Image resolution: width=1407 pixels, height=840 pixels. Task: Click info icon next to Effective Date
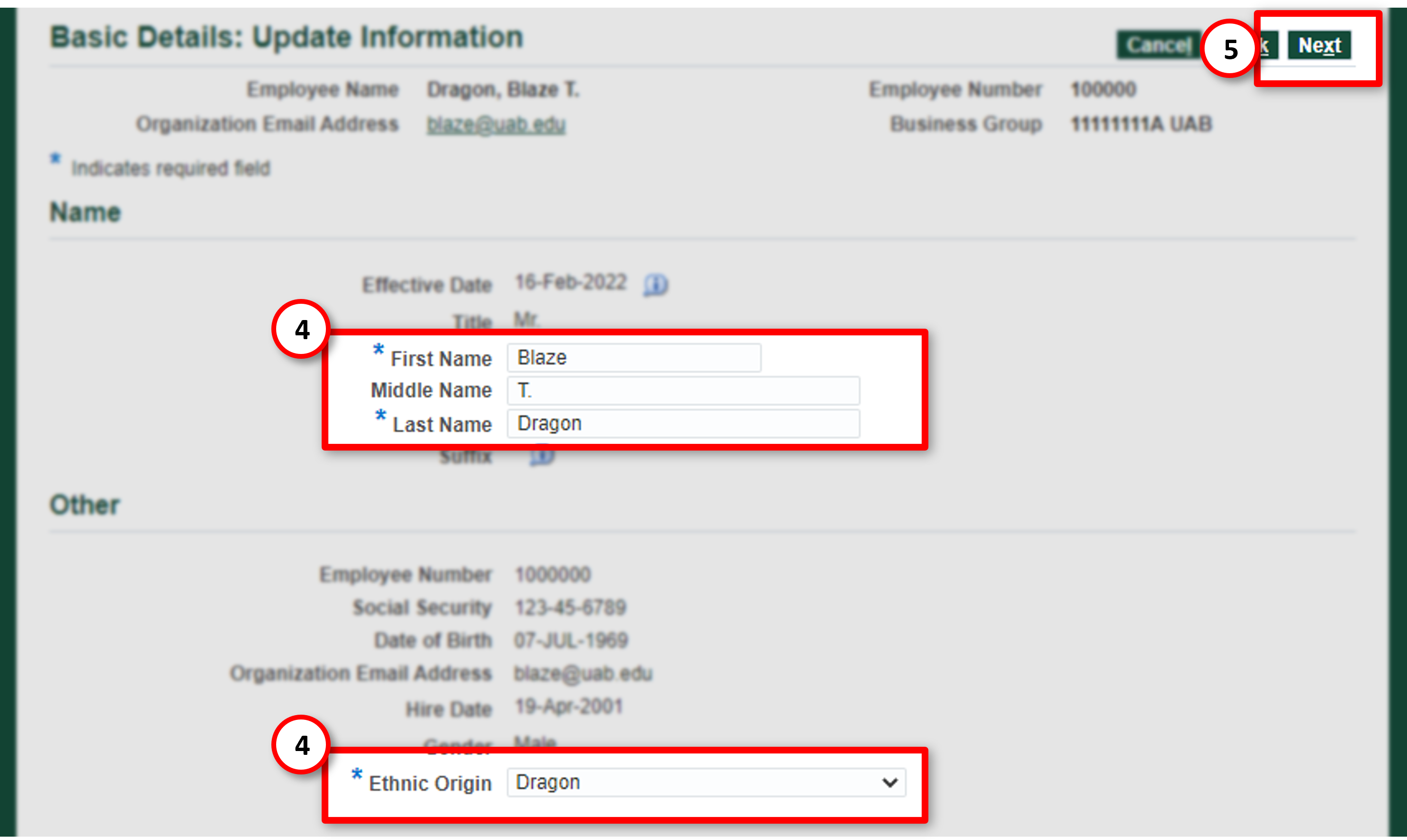[x=656, y=284]
